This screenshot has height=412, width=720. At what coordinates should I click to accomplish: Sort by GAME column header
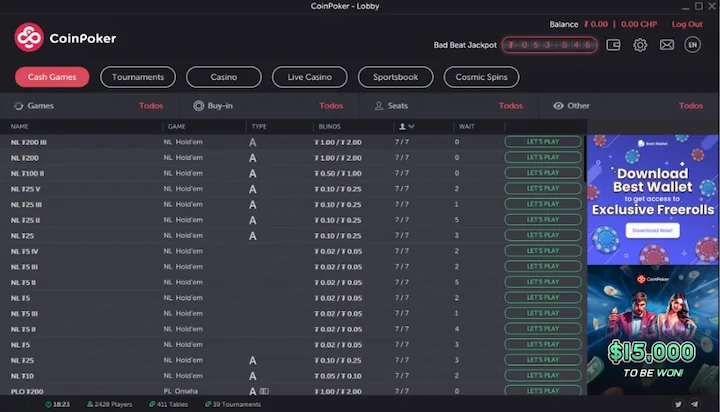point(176,126)
